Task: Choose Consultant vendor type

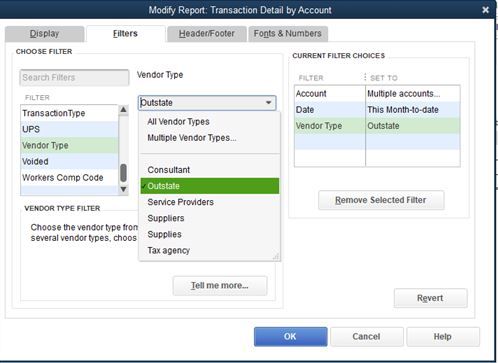Action: pyautogui.click(x=210, y=170)
